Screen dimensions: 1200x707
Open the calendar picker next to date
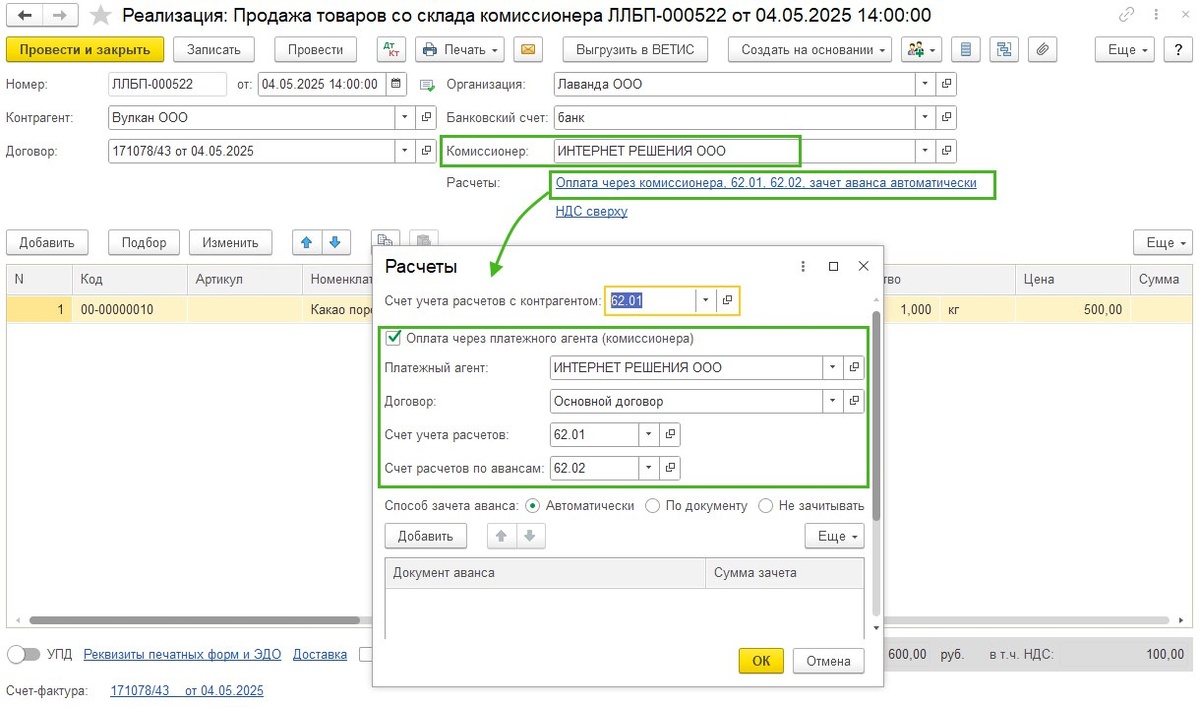click(397, 84)
